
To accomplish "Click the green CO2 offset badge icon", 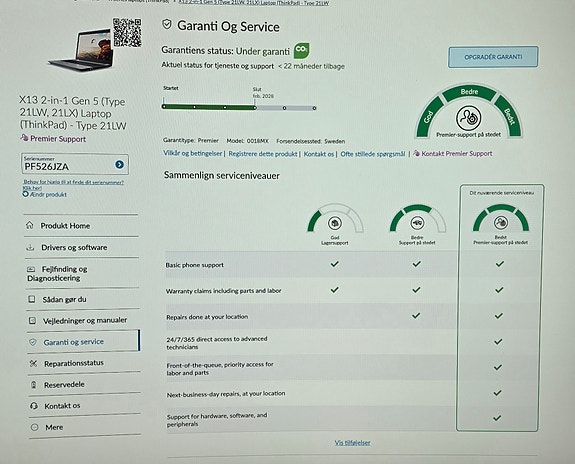I will pyautogui.click(x=301, y=51).
